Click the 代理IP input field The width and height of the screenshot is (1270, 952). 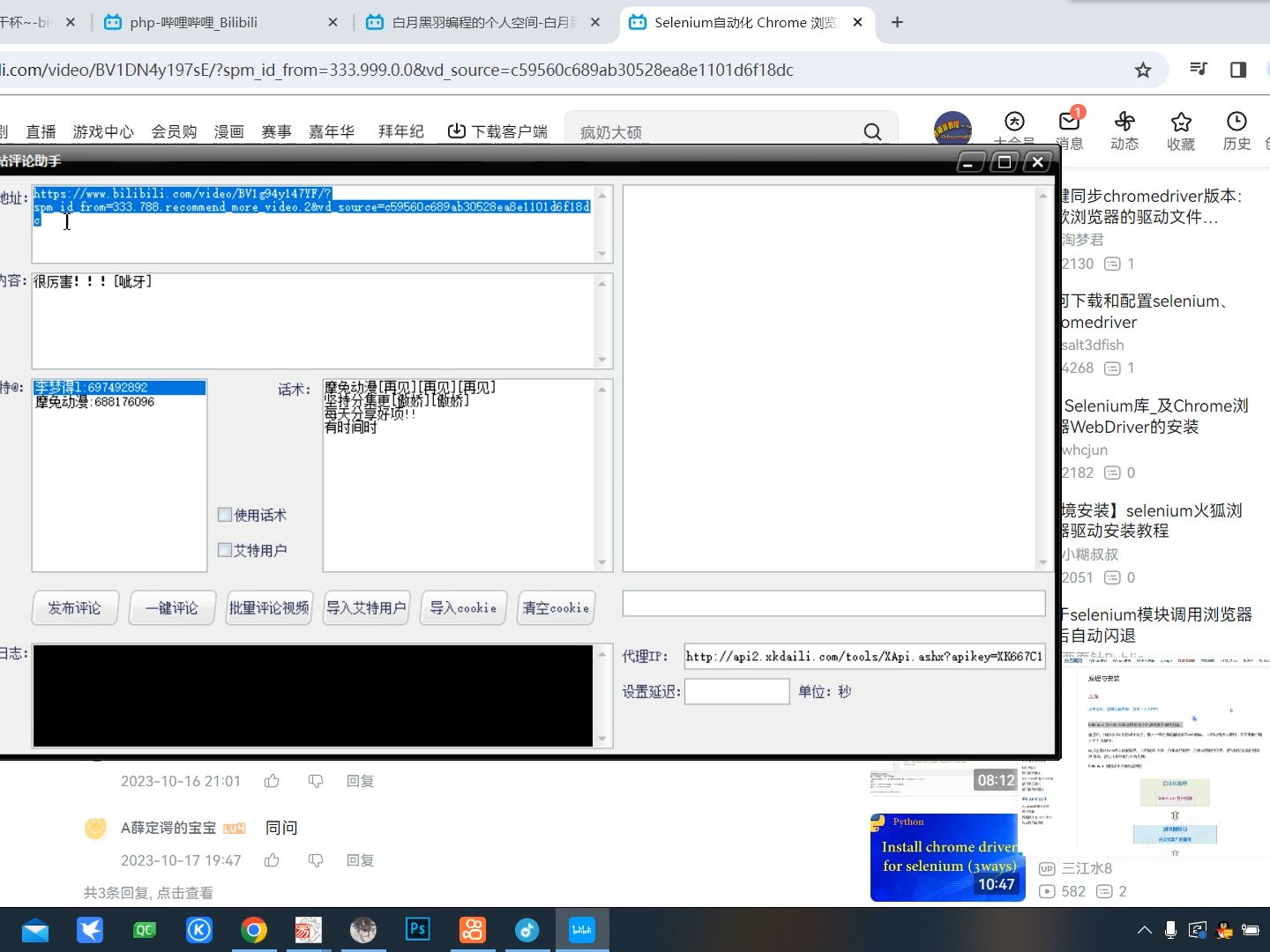864,657
